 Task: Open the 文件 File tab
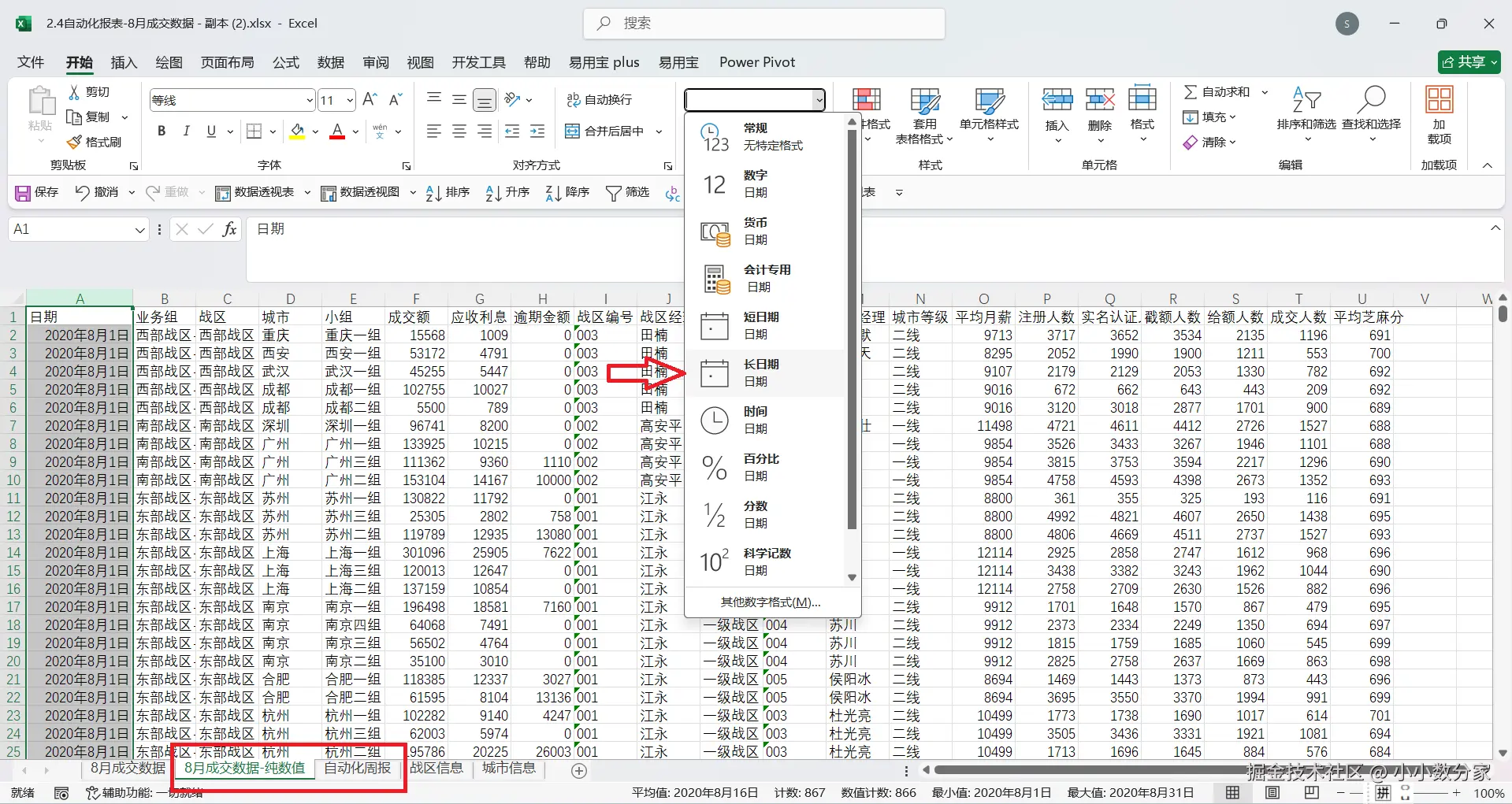click(31, 62)
